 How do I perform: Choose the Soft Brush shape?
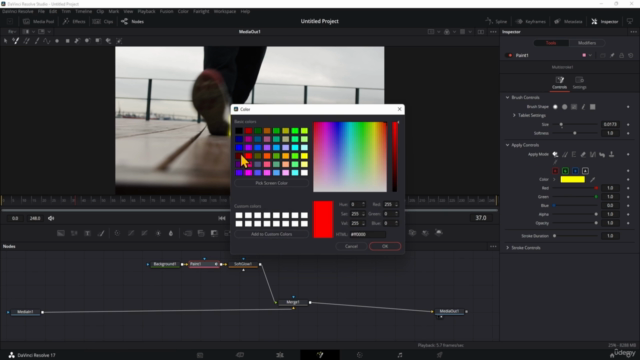point(555,107)
